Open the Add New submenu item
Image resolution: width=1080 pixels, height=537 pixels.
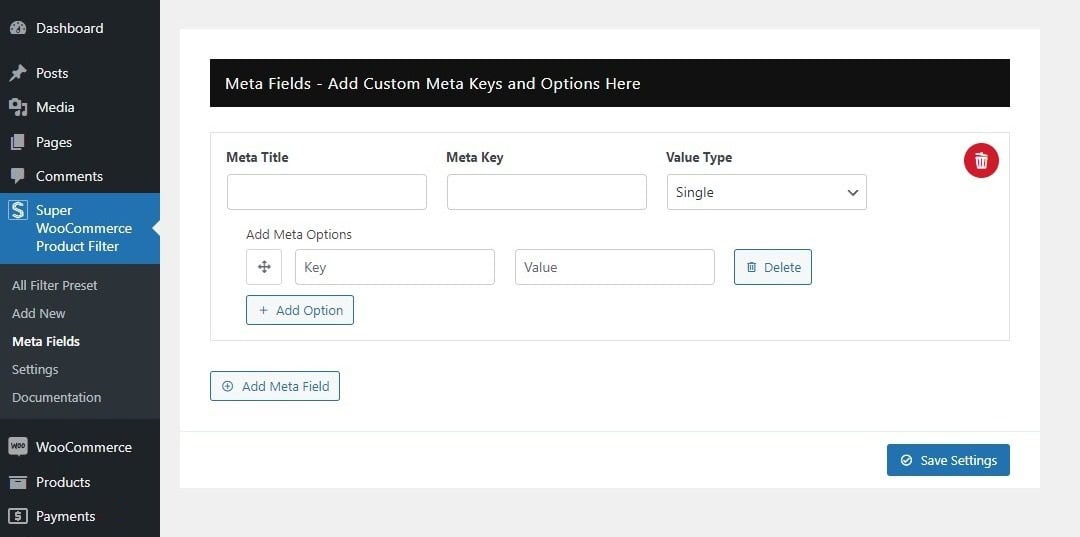tap(39, 313)
